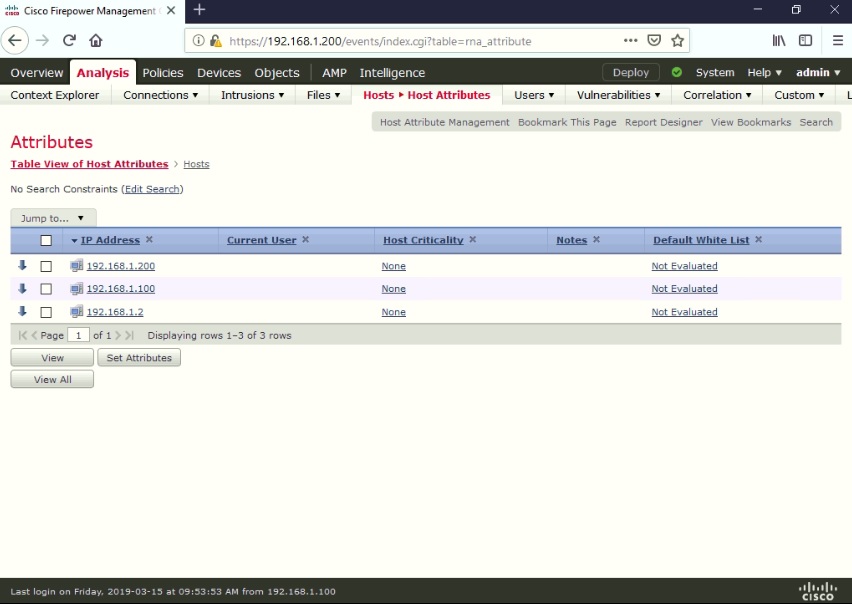This screenshot has width=852, height=604.
Task: Expand the Help menu
Action: pos(764,72)
